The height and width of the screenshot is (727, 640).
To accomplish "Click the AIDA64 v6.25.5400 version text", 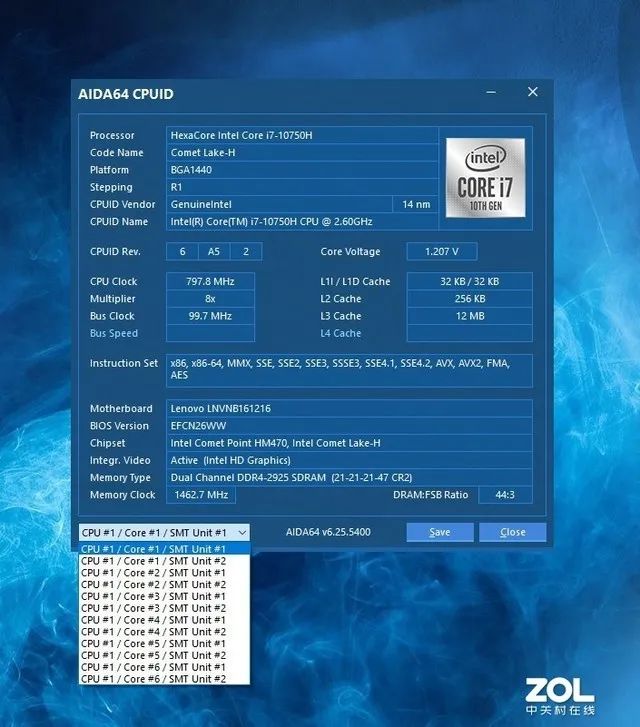I will click(x=328, y=532).
